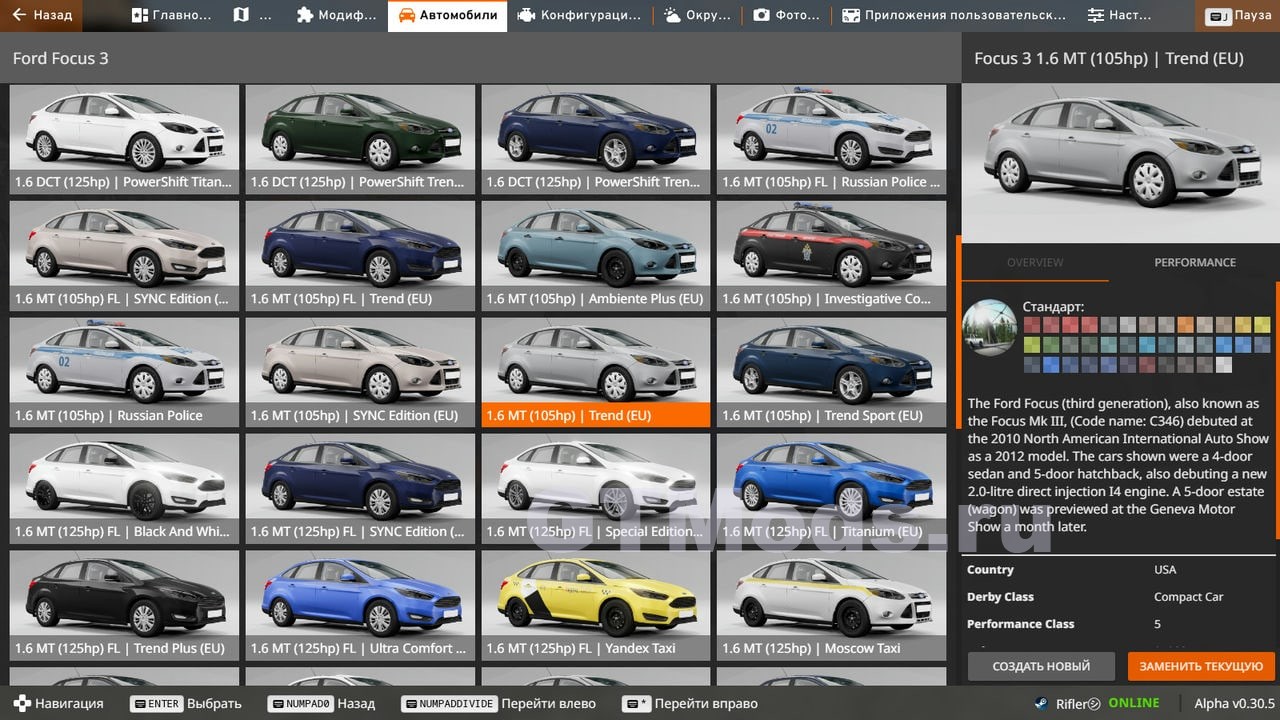Select 1.6 MT (105hp) Russian Police car
Viewport: 1280px width, 720px height.
click(x=124, y=372)
